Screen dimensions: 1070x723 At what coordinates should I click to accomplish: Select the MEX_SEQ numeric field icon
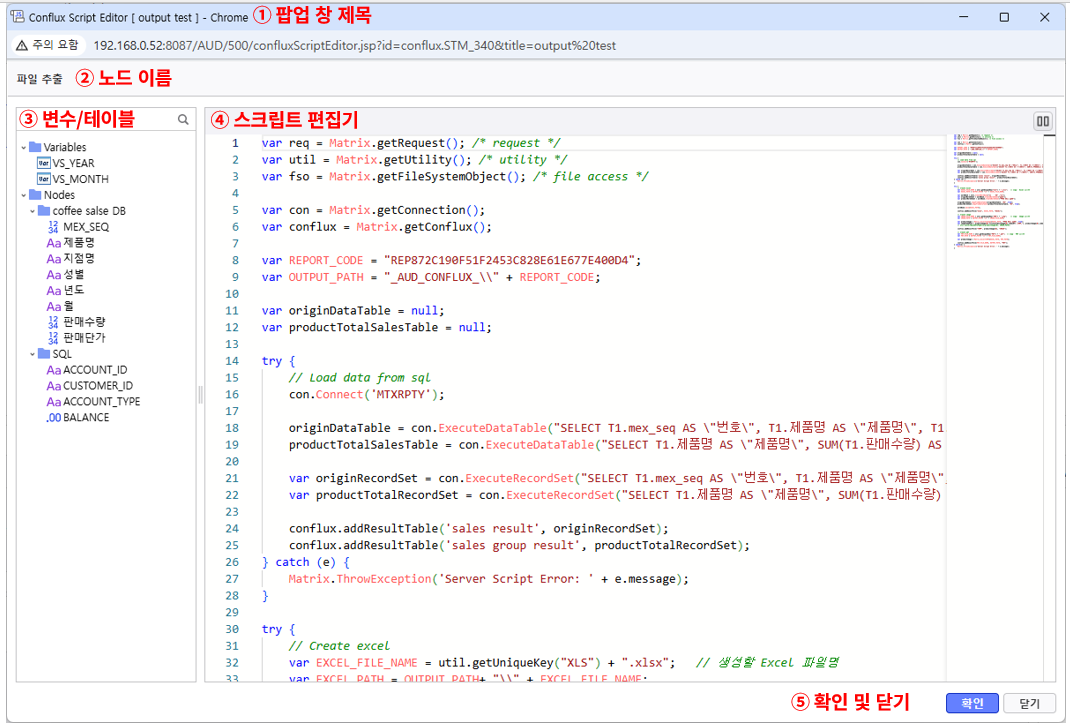[x=53, y=227]
